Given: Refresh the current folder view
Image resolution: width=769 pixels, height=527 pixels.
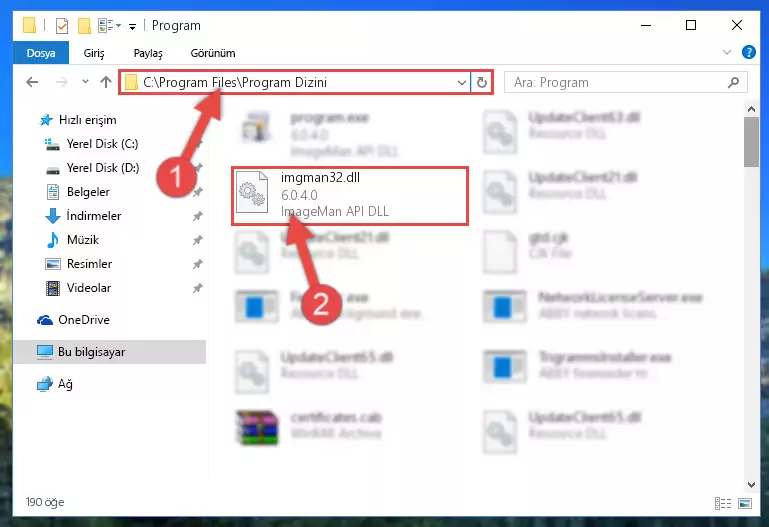Looking at the screenshot, I should click(x=482, y=82).
